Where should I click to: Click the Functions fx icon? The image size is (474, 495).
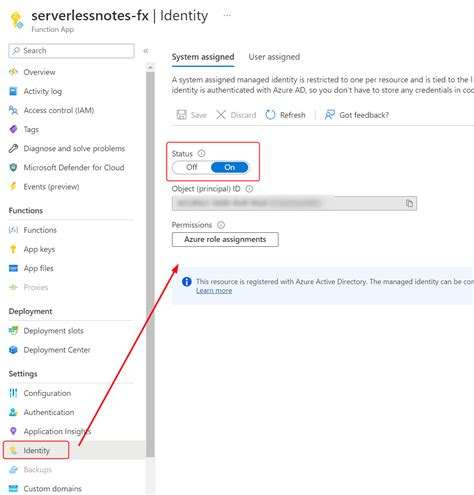tap(13, 230)
